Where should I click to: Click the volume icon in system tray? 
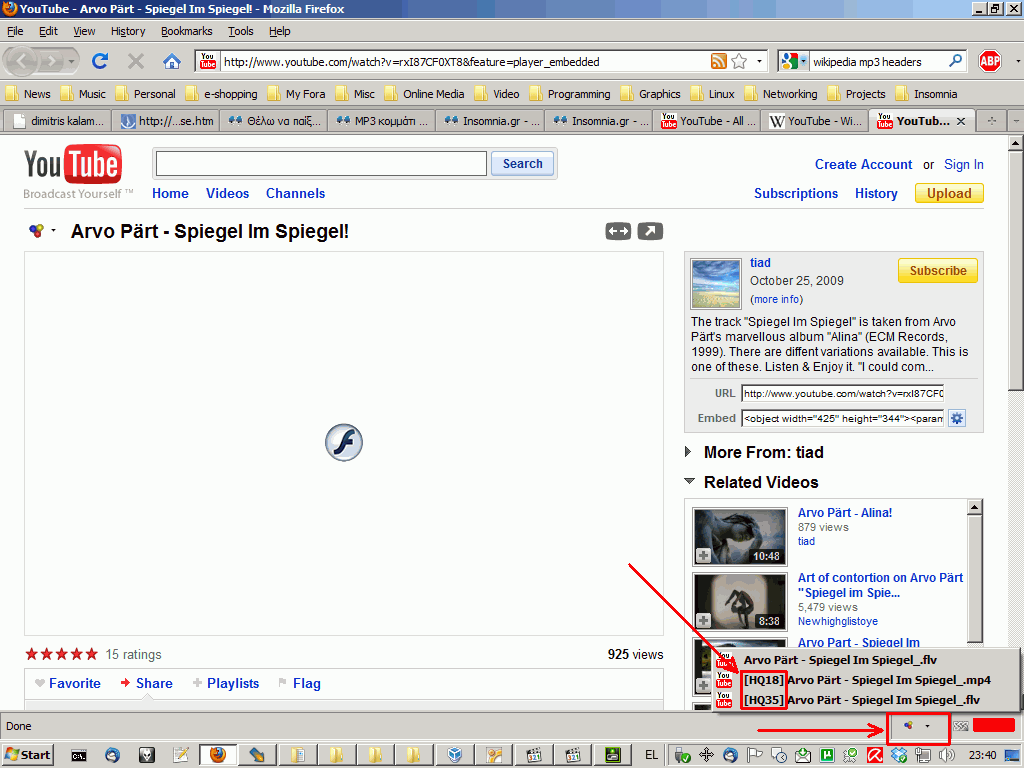947,756
